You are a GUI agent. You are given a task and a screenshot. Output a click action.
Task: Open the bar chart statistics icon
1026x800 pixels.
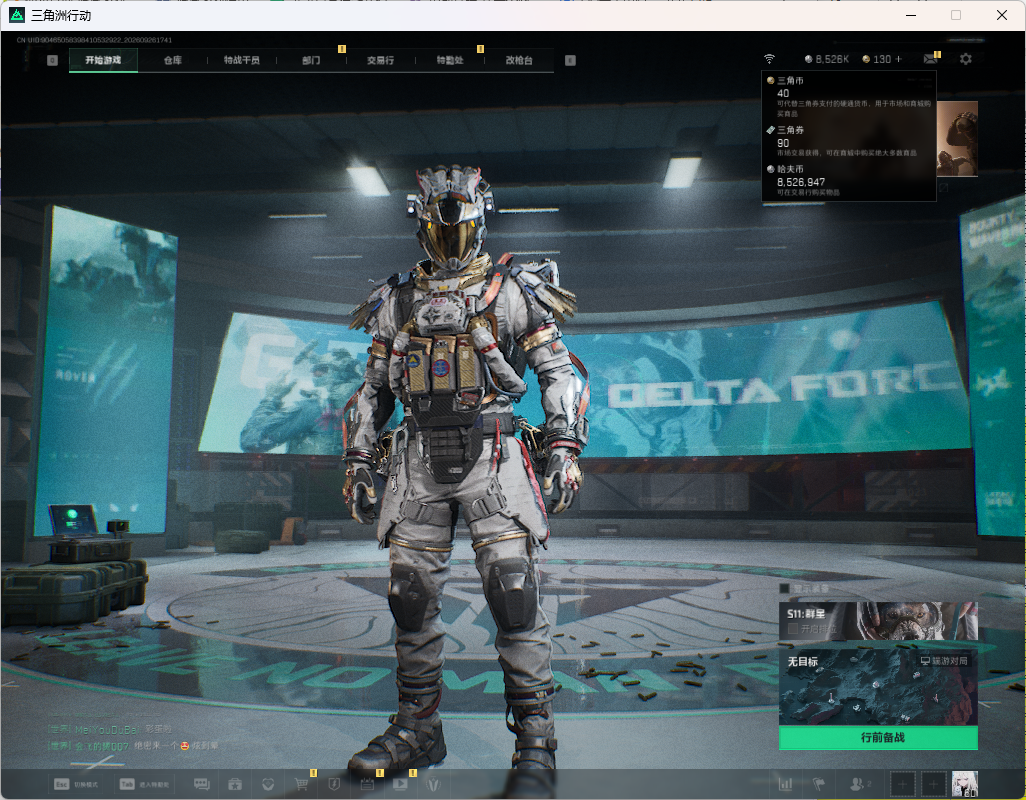click(x=785, y=784)
